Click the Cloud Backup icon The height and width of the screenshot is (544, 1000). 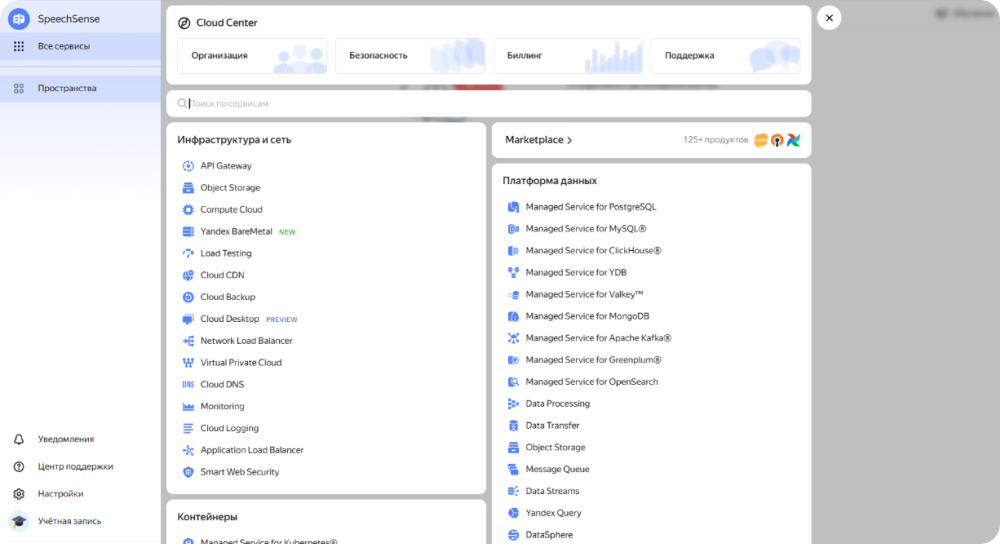pyautogui.click(x=188, y=297)
